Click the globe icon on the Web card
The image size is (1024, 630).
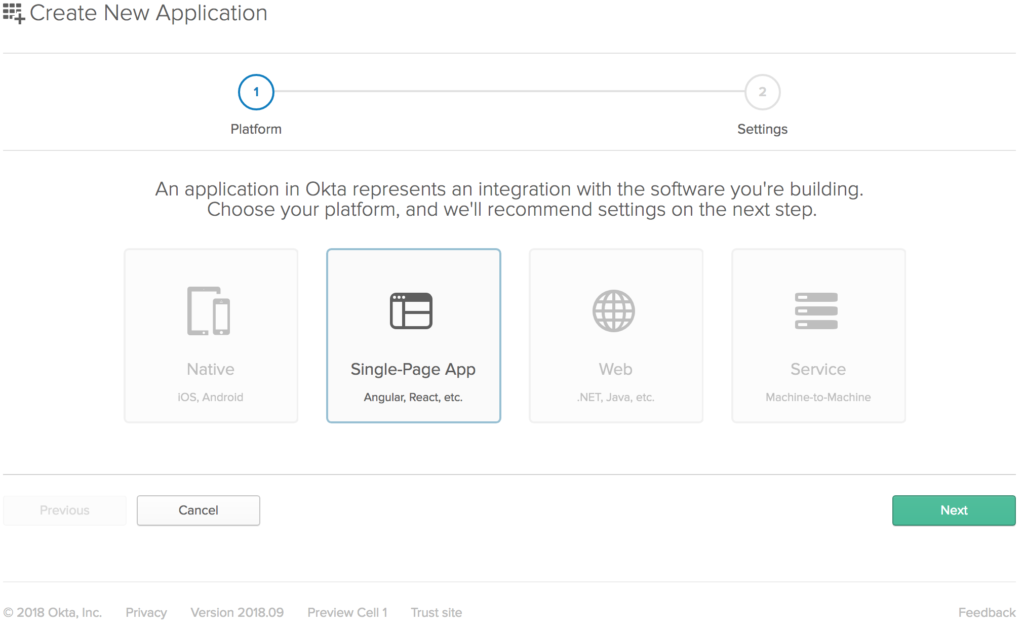click(615, 310)
